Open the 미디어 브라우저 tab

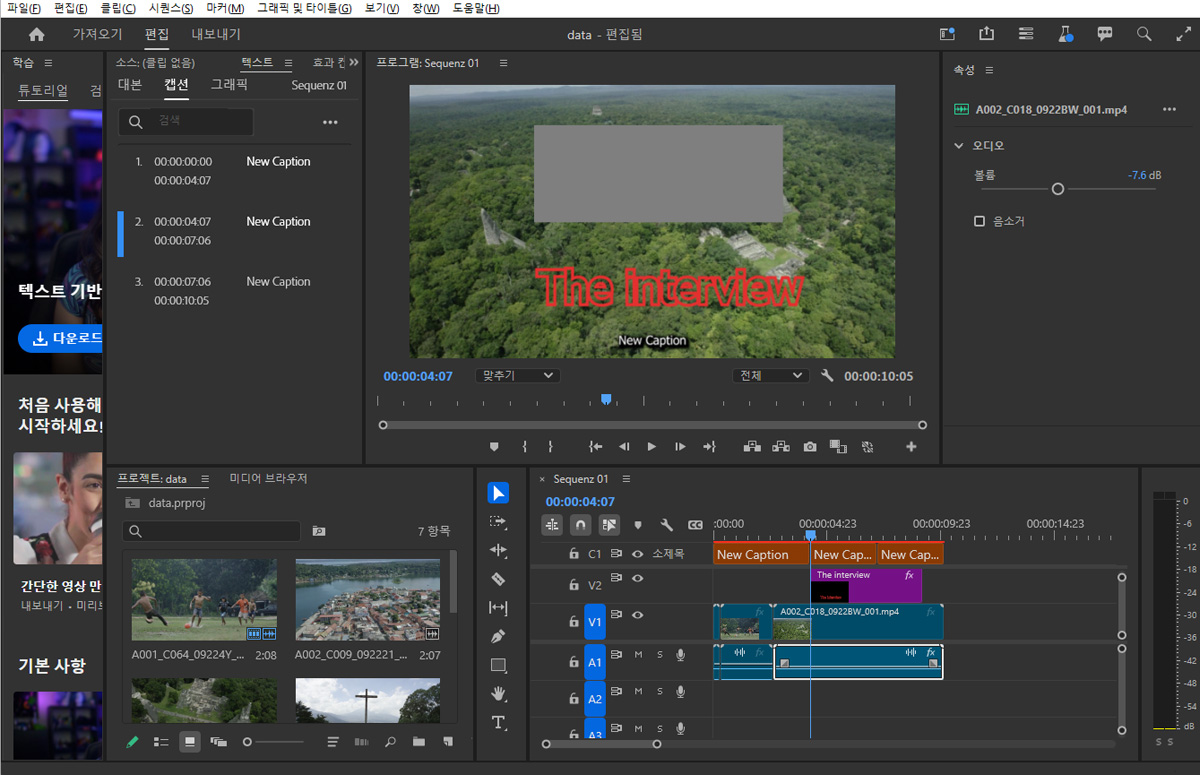tap(268, 479)
